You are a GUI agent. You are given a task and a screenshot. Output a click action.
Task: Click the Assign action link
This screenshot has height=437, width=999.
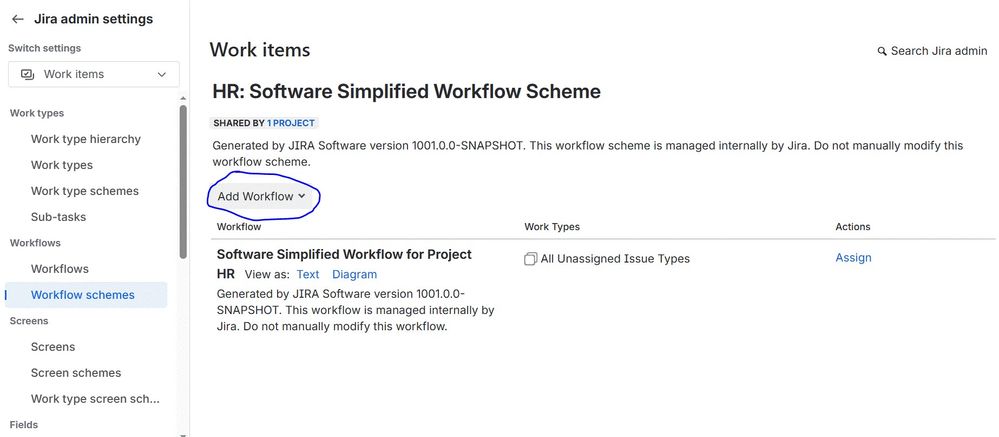pos(853,258)
